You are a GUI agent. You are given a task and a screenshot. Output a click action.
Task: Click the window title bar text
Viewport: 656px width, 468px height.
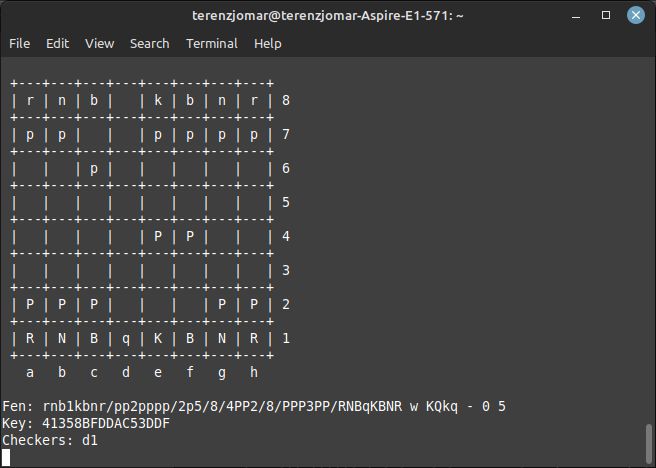(x=328, y=16)
